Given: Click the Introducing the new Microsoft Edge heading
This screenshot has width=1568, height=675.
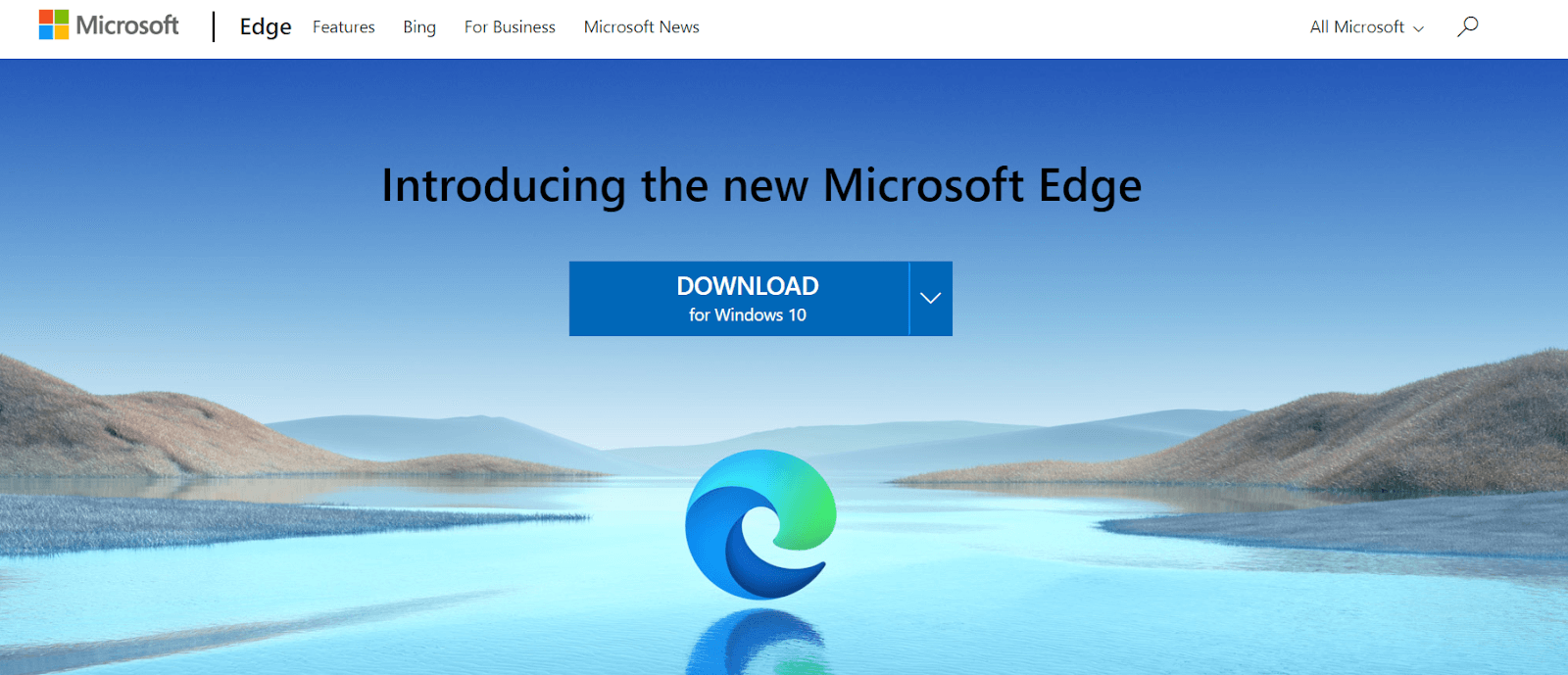Looking at the screenshot, I should pos(761,186).
